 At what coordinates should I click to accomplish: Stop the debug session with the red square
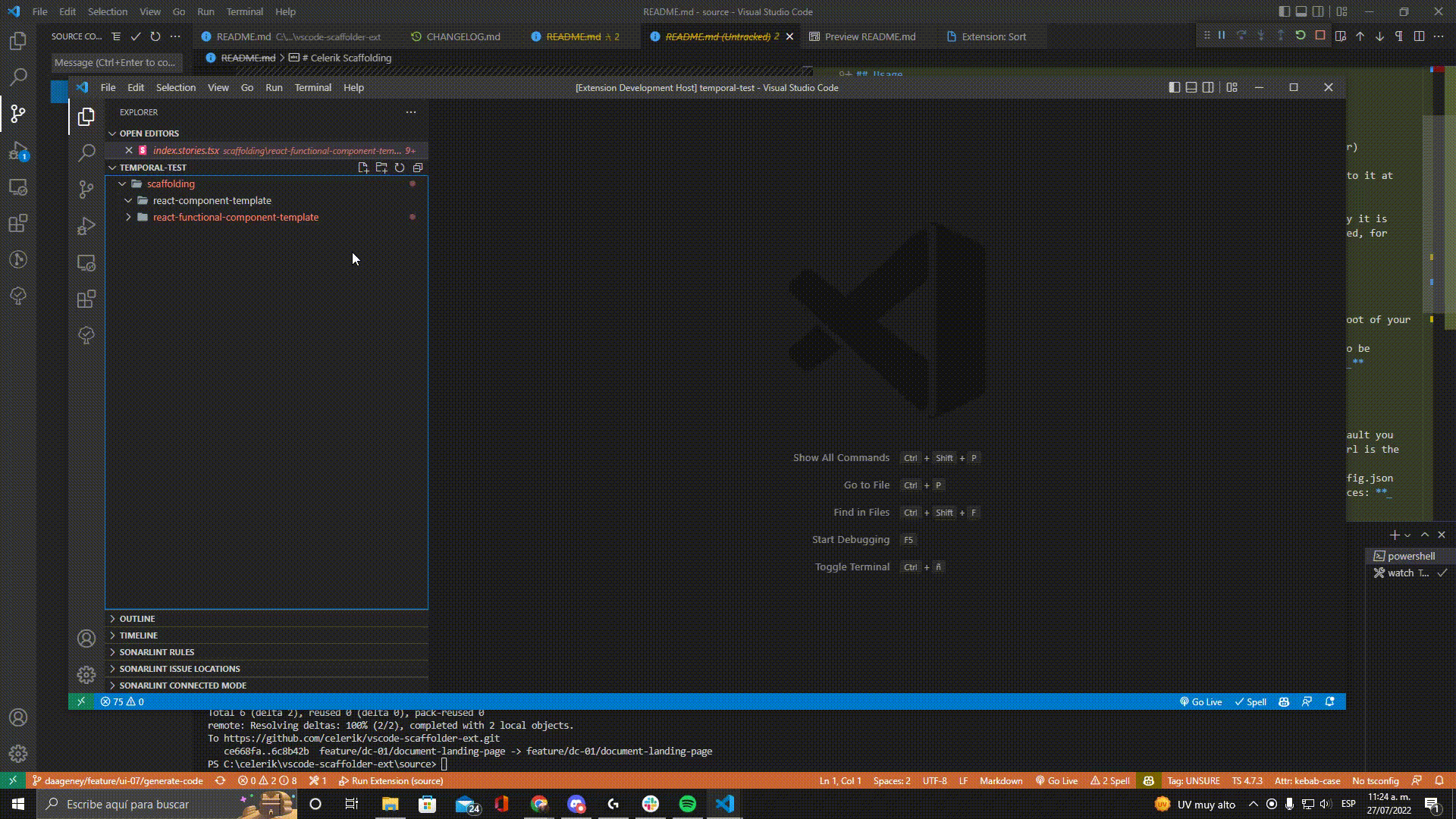coord(1320,36)
